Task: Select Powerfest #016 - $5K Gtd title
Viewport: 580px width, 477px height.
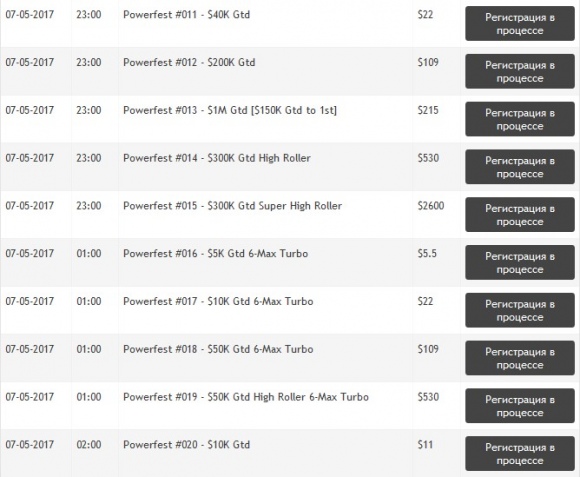Action: click(x=215, y=253)
